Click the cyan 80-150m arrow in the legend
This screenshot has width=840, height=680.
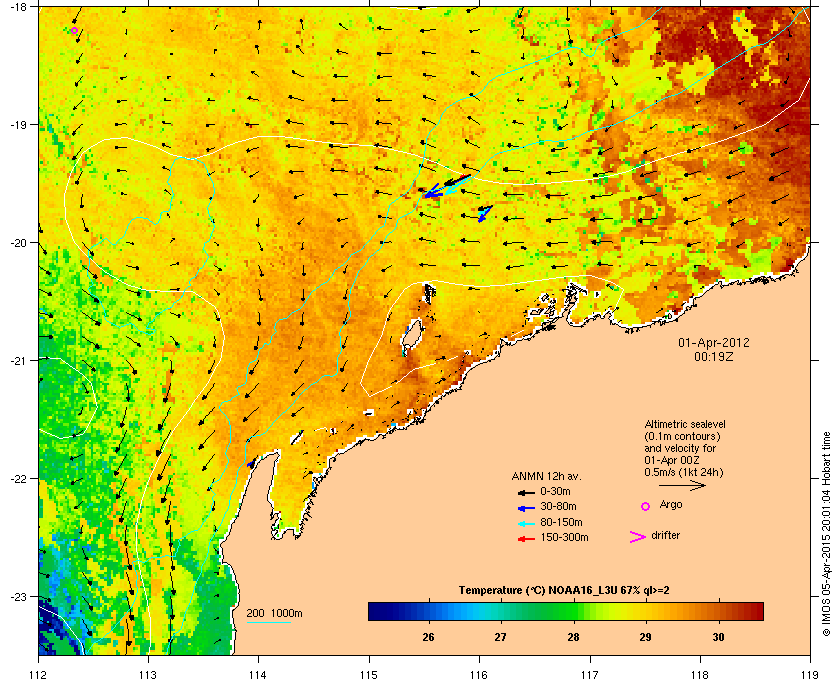526,523
